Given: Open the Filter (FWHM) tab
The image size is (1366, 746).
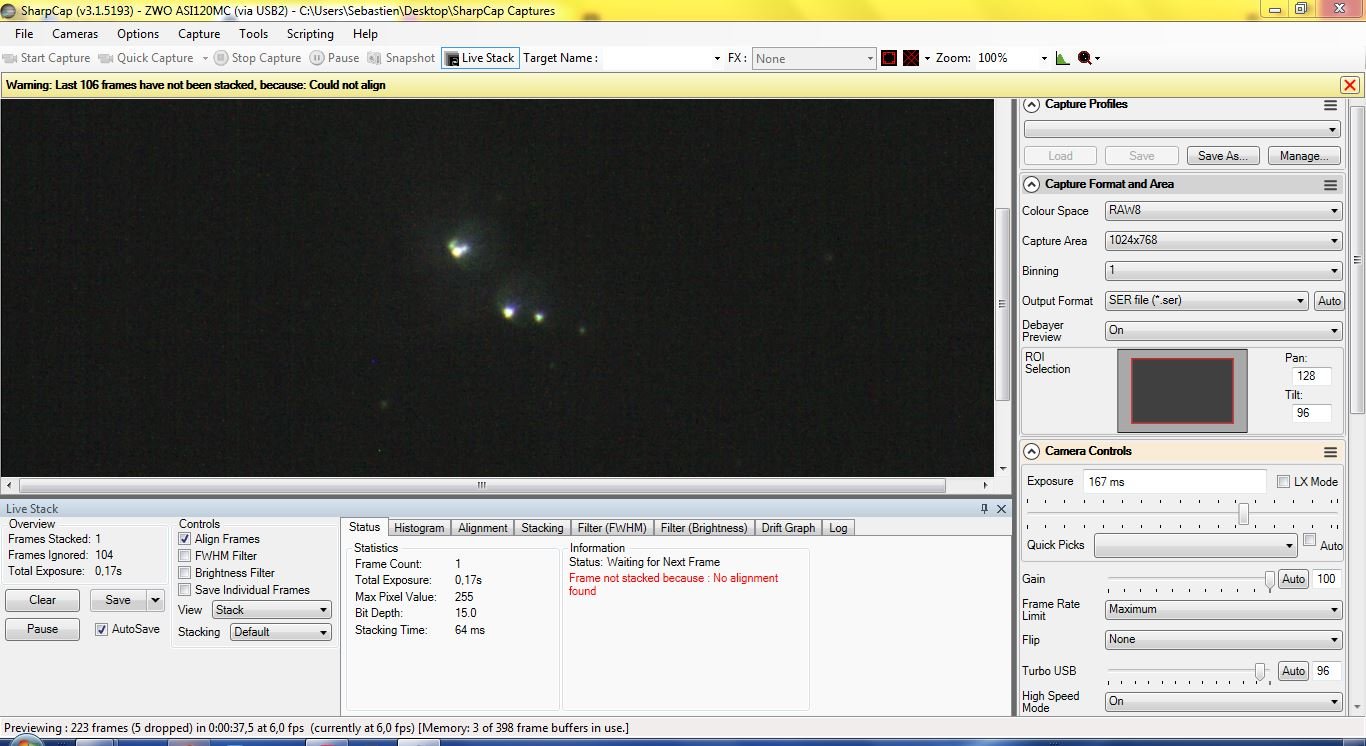Looking at the screenshot, I should (x=613, y=528).
